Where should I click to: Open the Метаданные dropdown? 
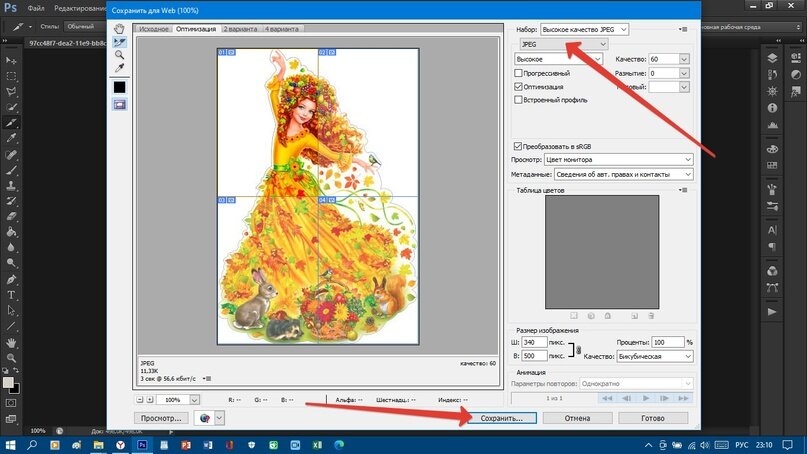click(624, 174)
